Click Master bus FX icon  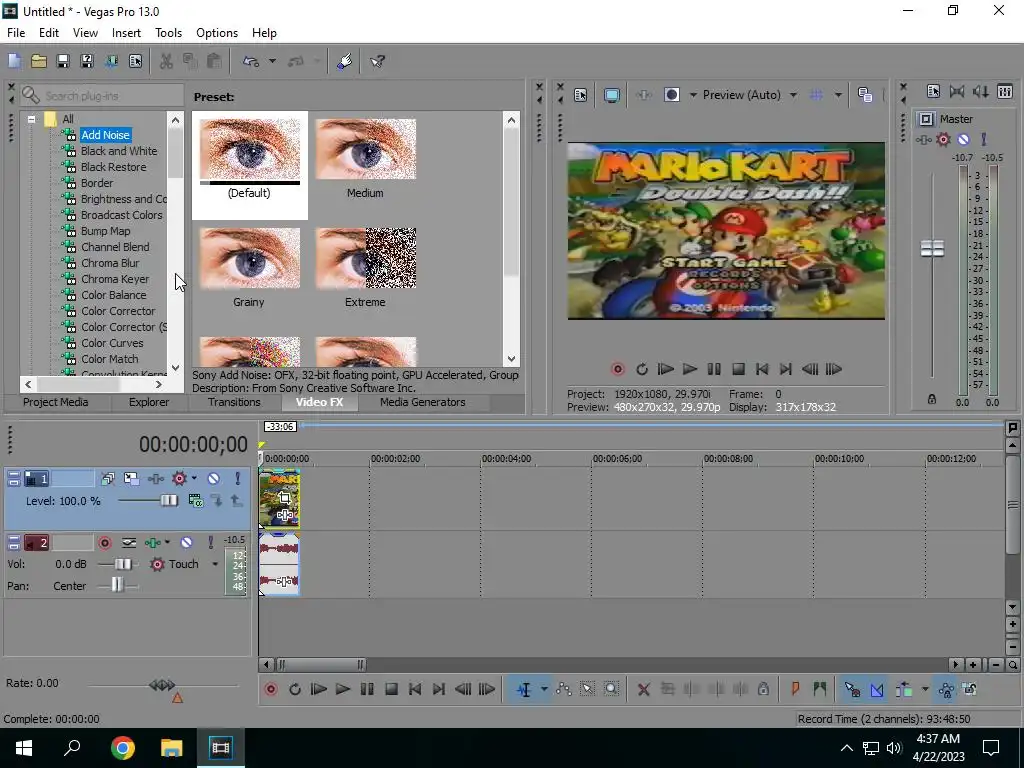coord(923,139)
